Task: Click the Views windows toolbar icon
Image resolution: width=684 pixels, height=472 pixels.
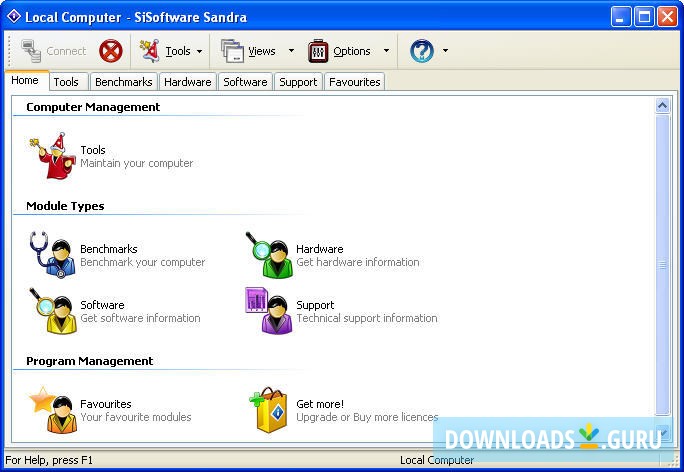Action: point(232,51)
